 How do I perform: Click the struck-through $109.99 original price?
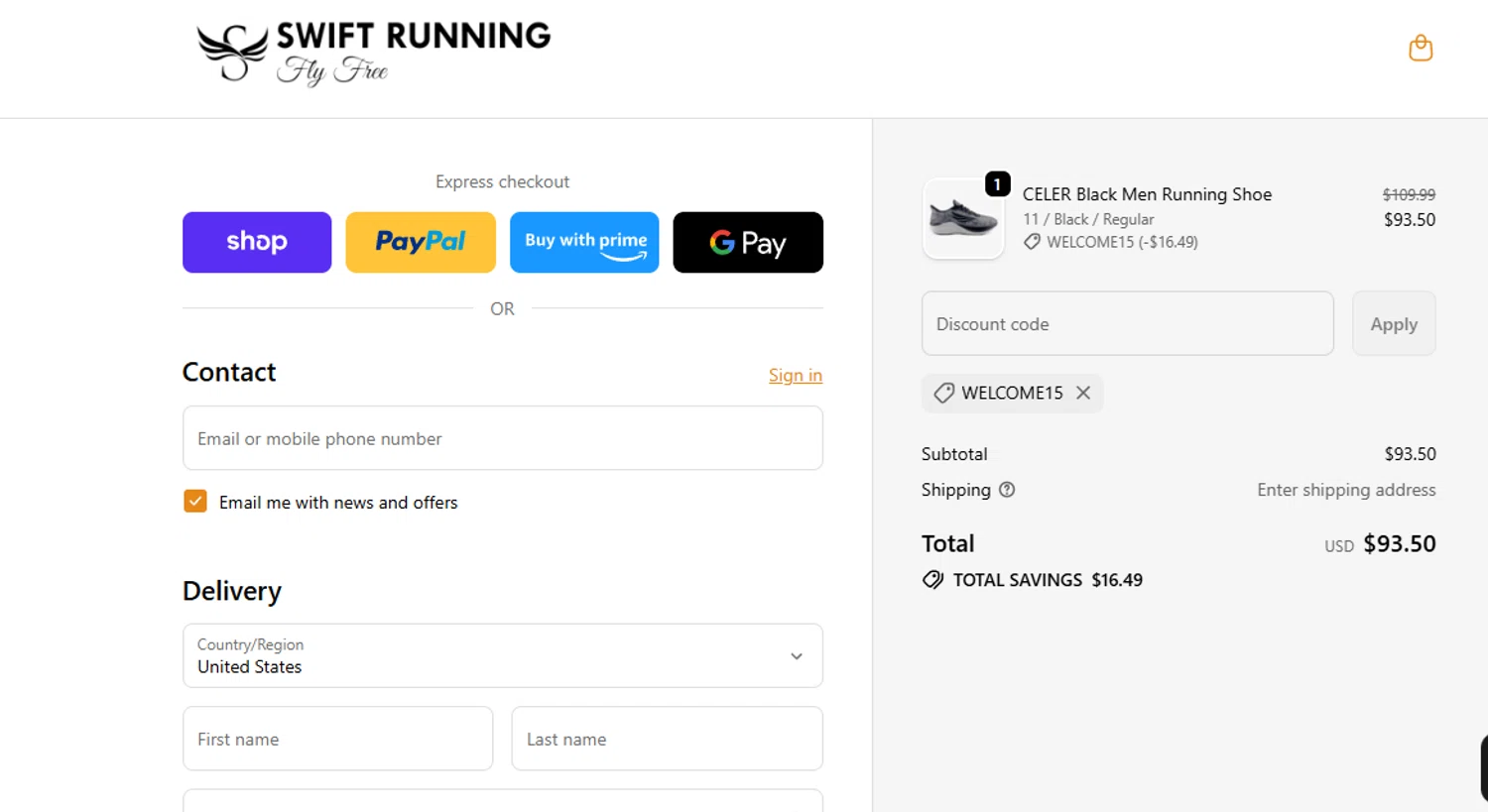click(1409, 194)
